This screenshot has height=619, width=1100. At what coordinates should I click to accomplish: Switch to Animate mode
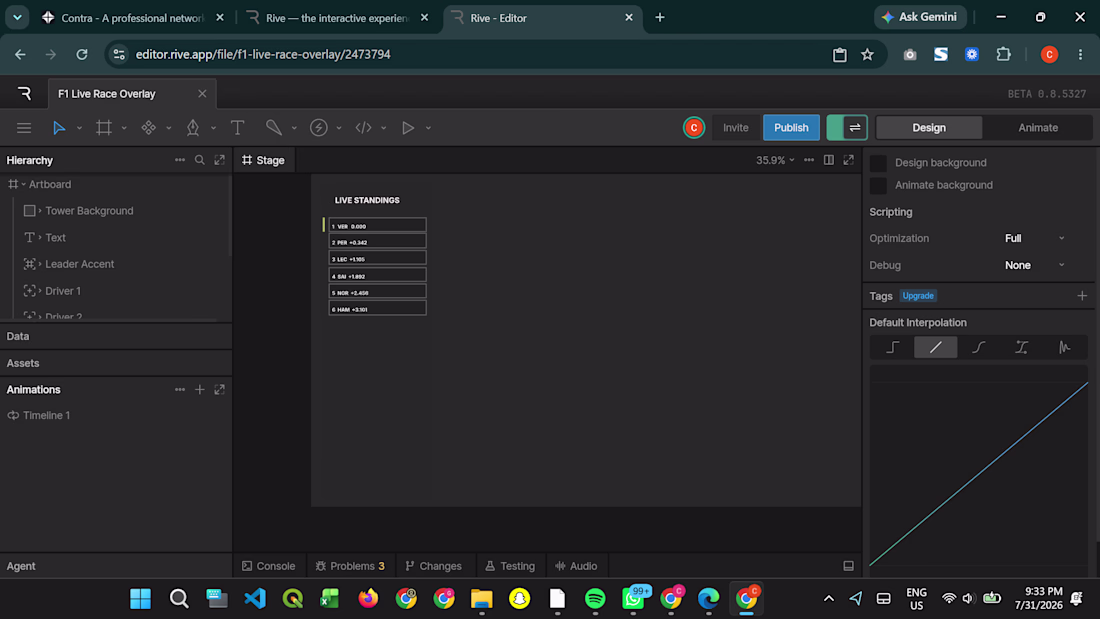pyautogui.click(x=1038, y=128)
